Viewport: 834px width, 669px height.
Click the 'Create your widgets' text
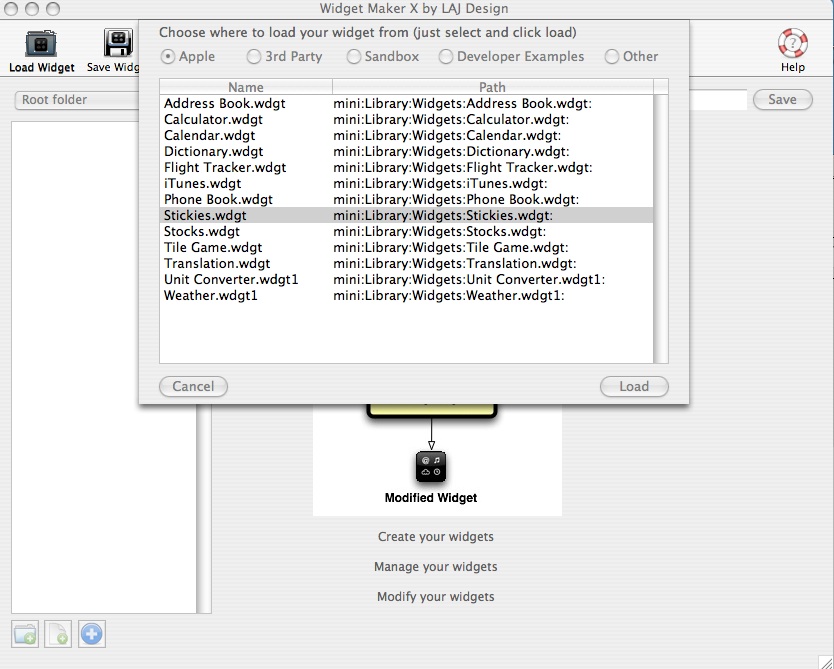(x=436, y=537)
